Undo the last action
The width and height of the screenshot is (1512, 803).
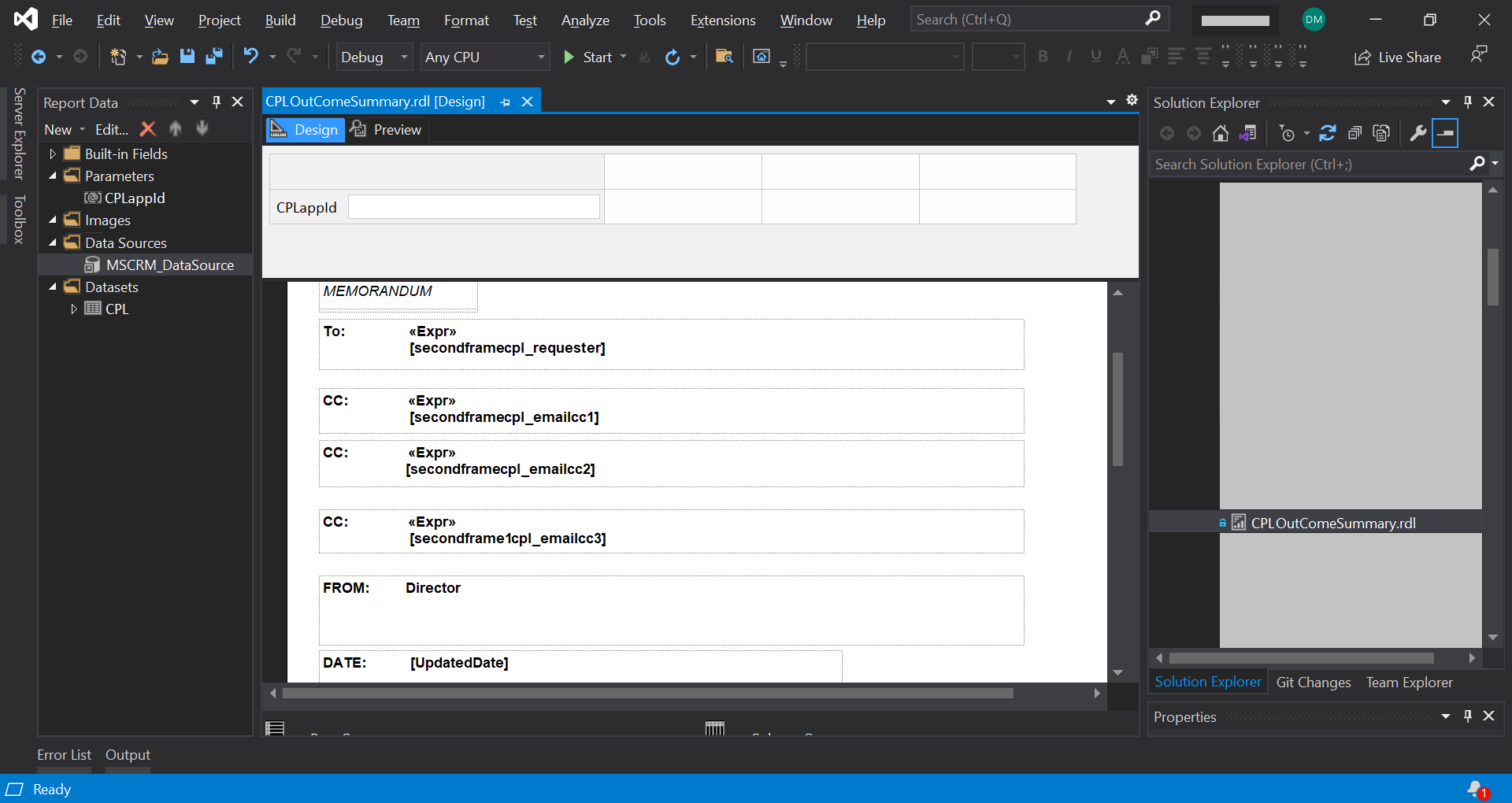click(x=251, y=56)
